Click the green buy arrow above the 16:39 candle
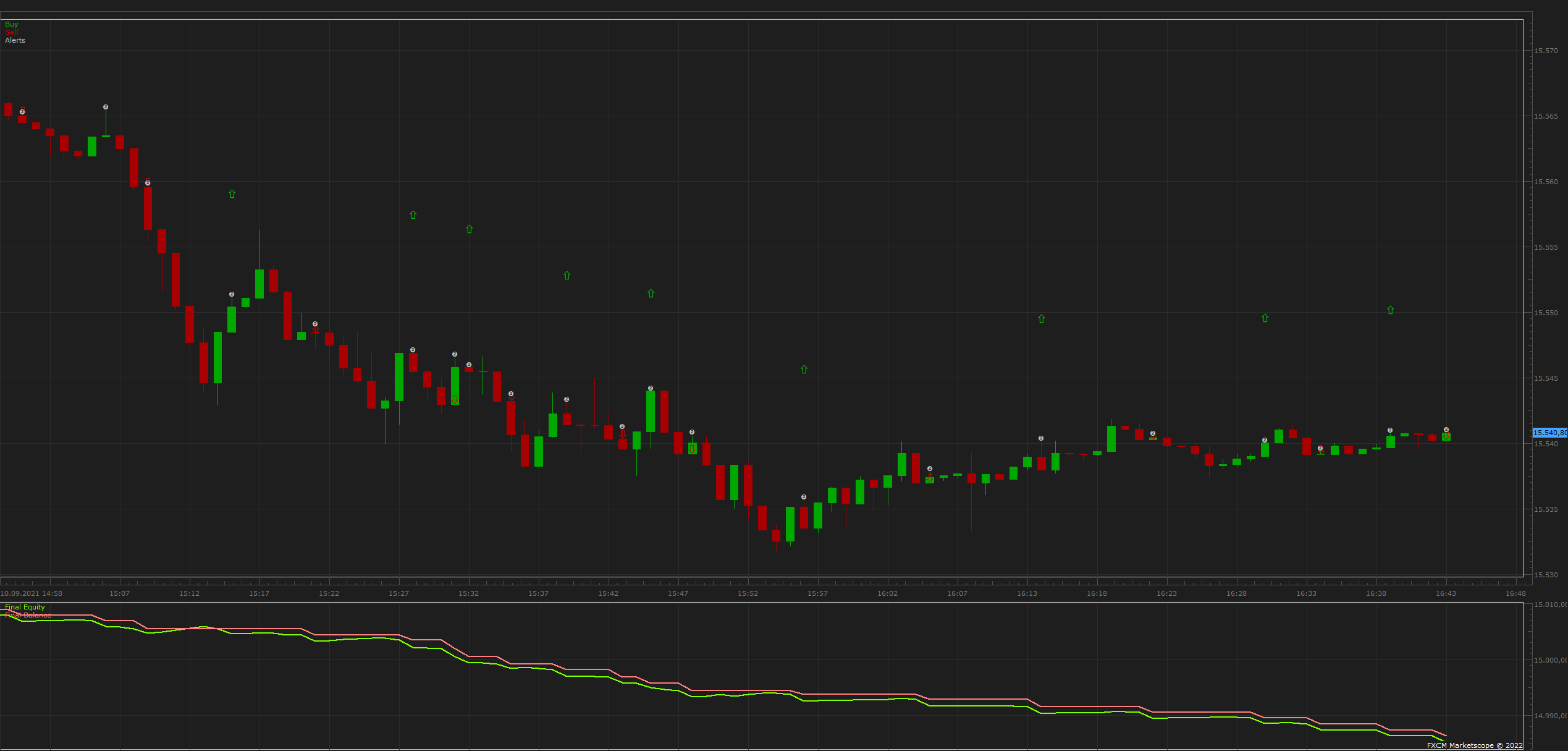 click(1391, 310)
